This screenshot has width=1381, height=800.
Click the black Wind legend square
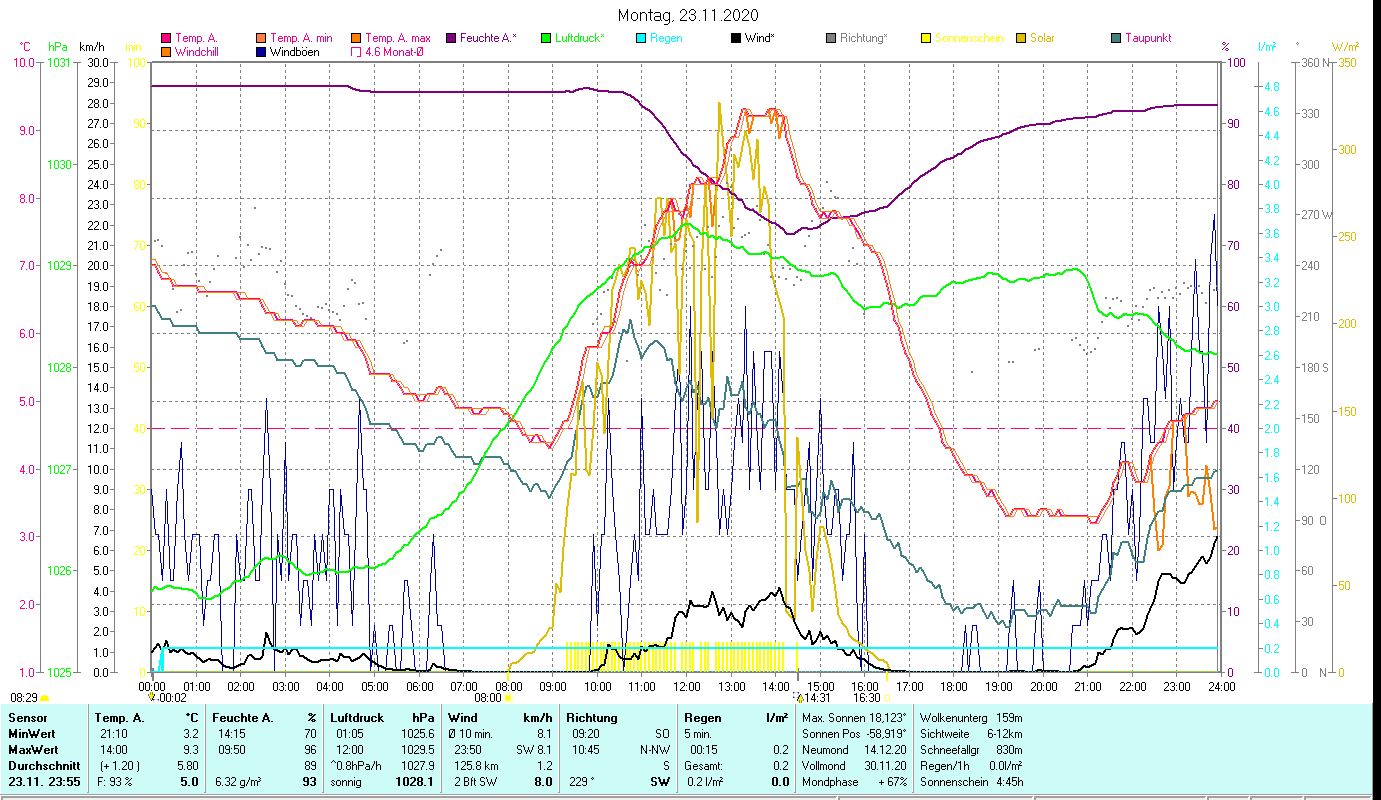pos(736,39)
